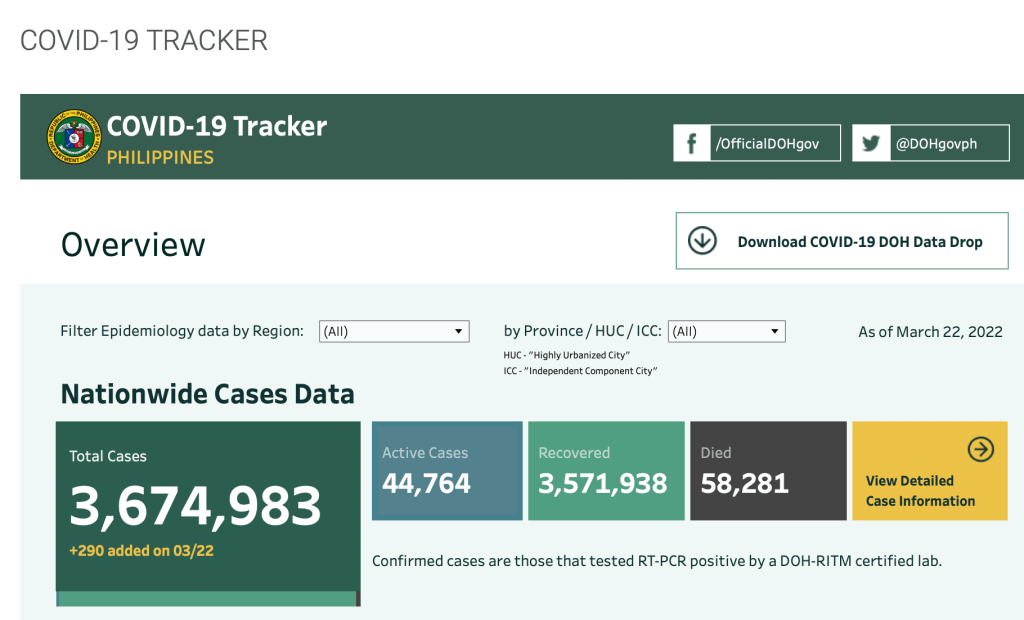Click the Facebook icon in the header
Image resolution: width=1024 pixels, height=620 pixels.
691,143
